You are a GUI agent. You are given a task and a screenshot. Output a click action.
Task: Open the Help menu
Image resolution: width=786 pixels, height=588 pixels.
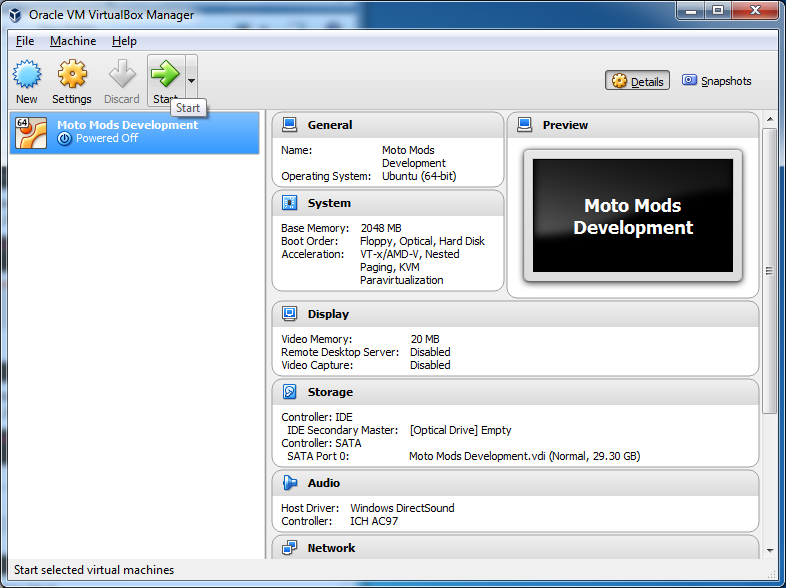tap(124, 41)
